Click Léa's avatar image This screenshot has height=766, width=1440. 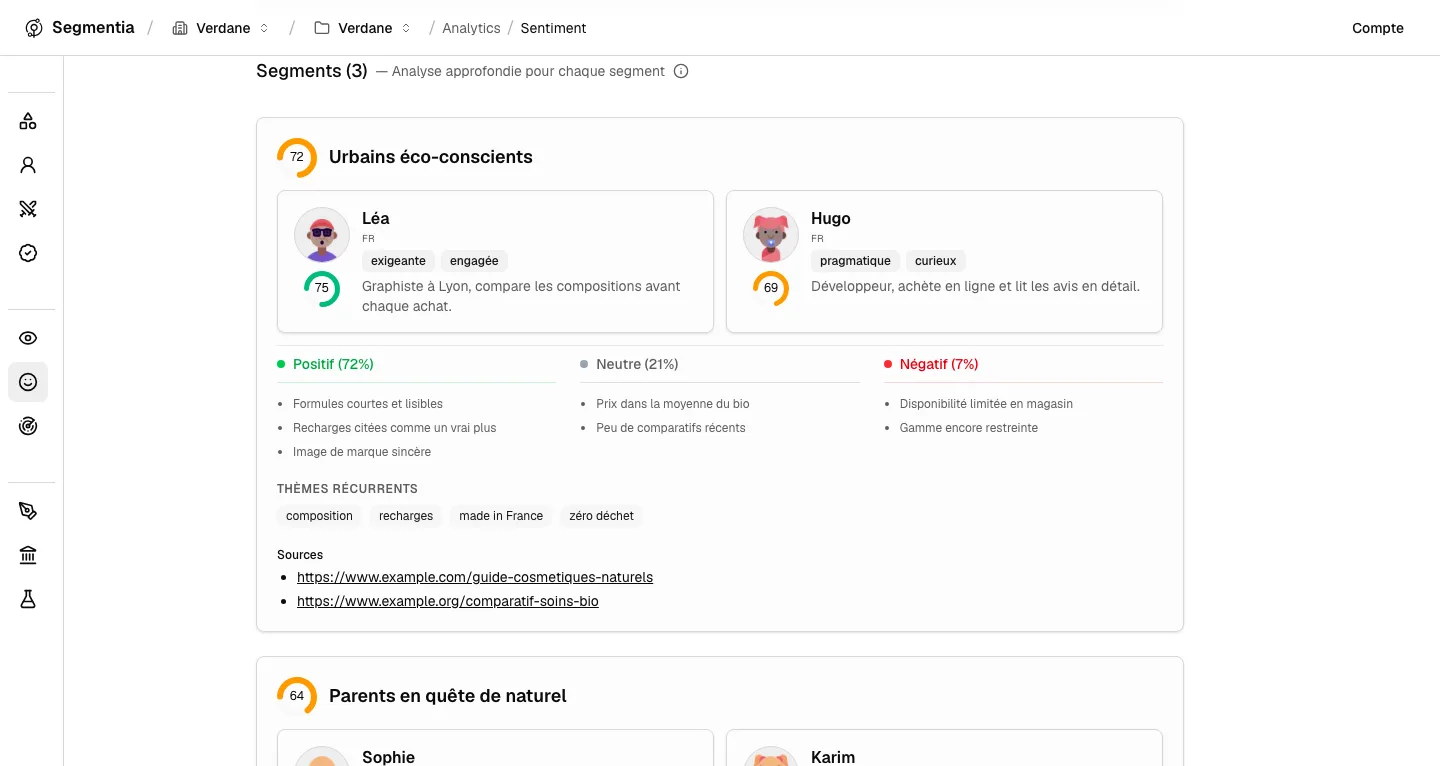click(322, 235)
